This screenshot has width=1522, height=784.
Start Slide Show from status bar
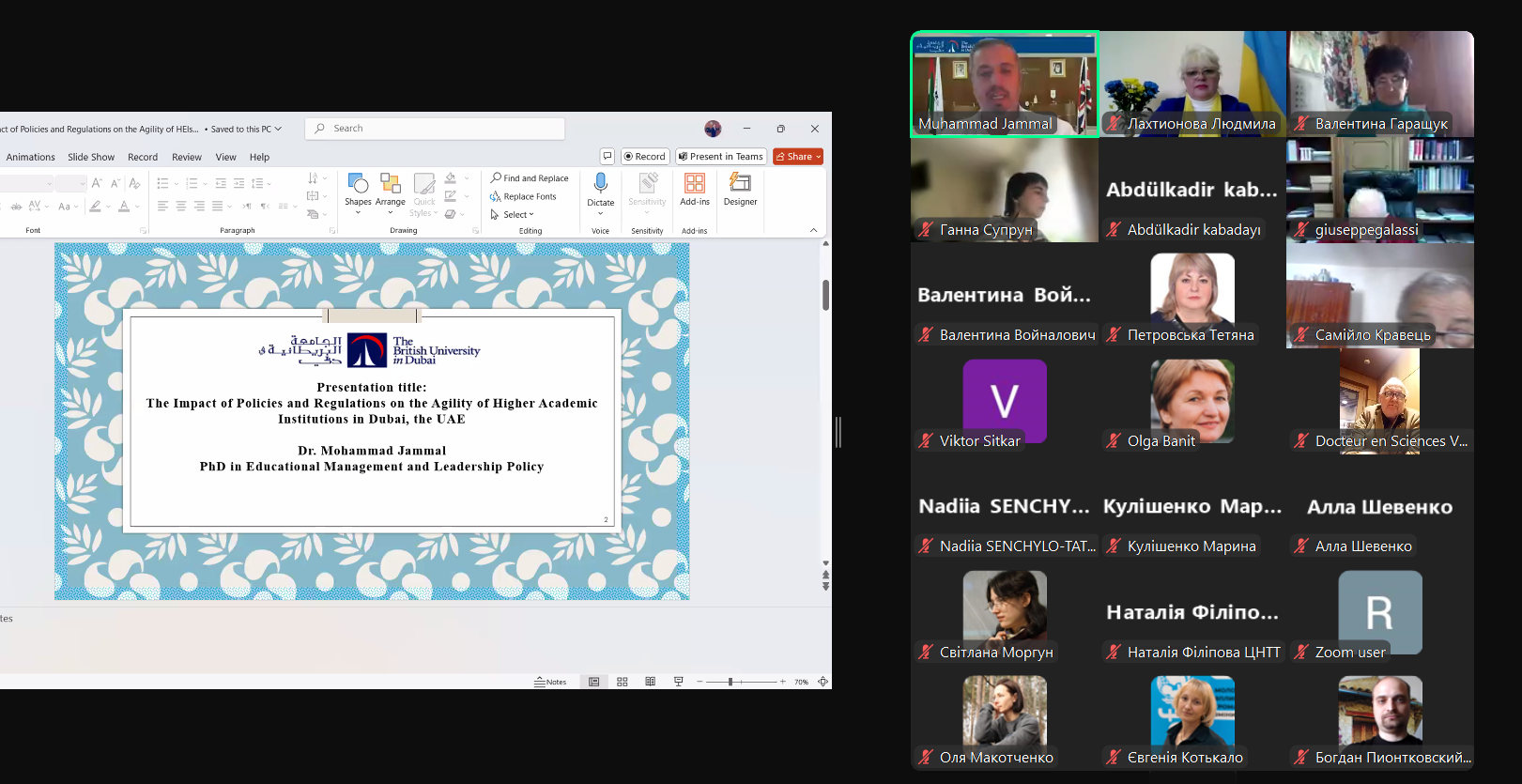point(678,682)
